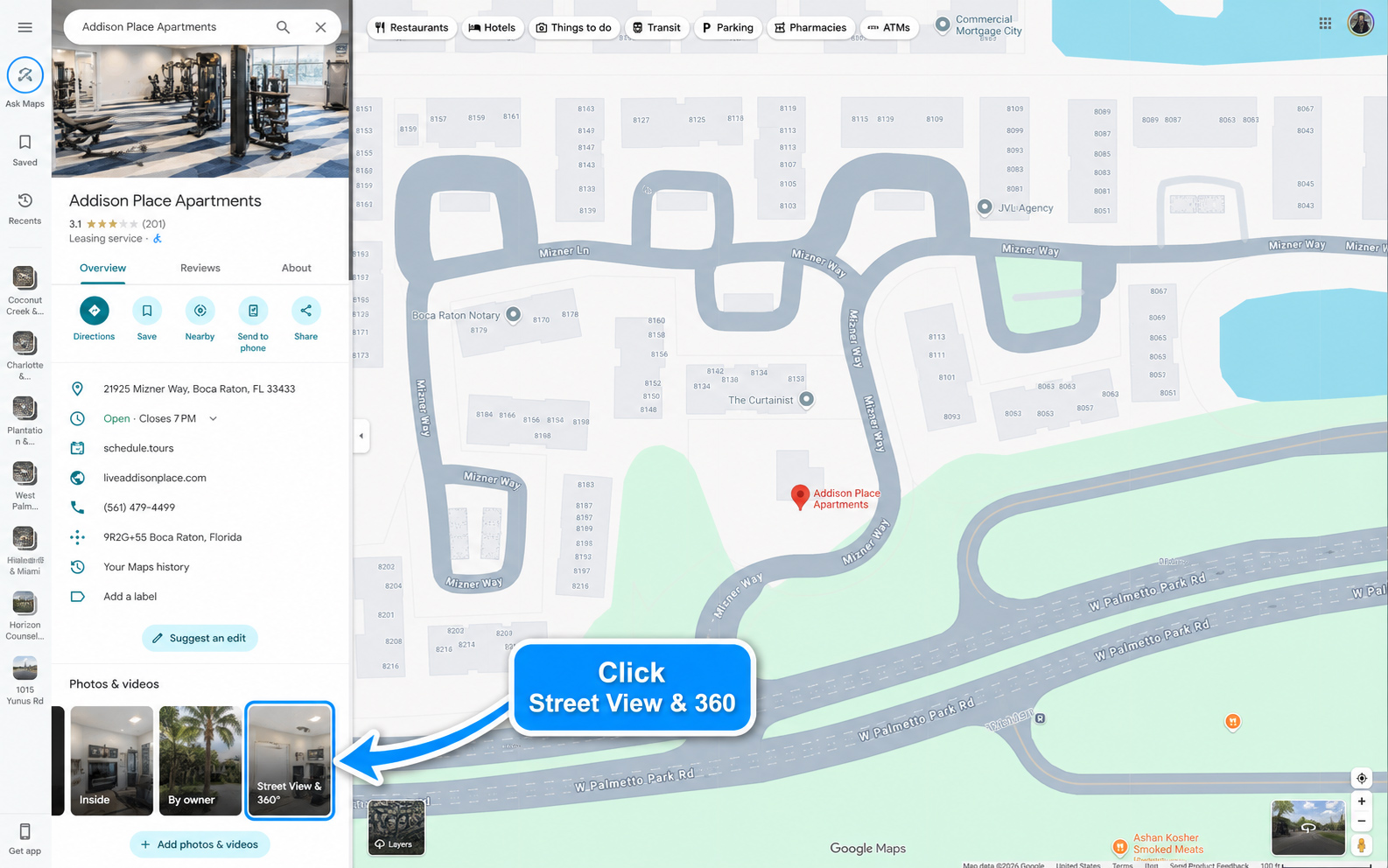Clear the search with the X icon
Image resolution: width=1388 pixels, height=868 pixels.
pos(321,27)
